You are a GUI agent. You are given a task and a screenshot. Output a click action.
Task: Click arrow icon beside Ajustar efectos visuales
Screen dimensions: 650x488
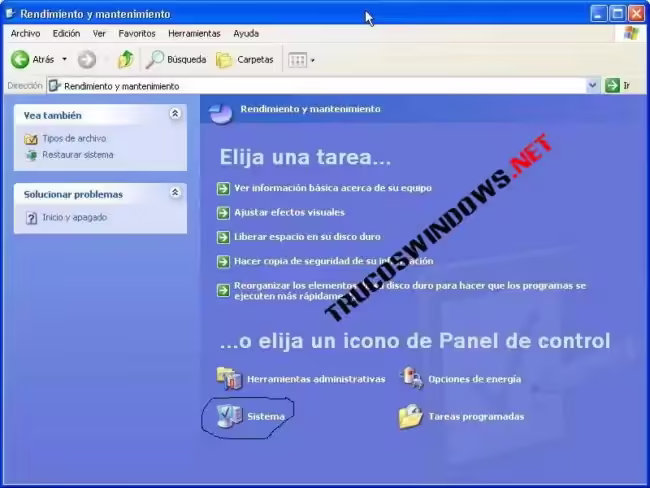(x=223, y=213)
